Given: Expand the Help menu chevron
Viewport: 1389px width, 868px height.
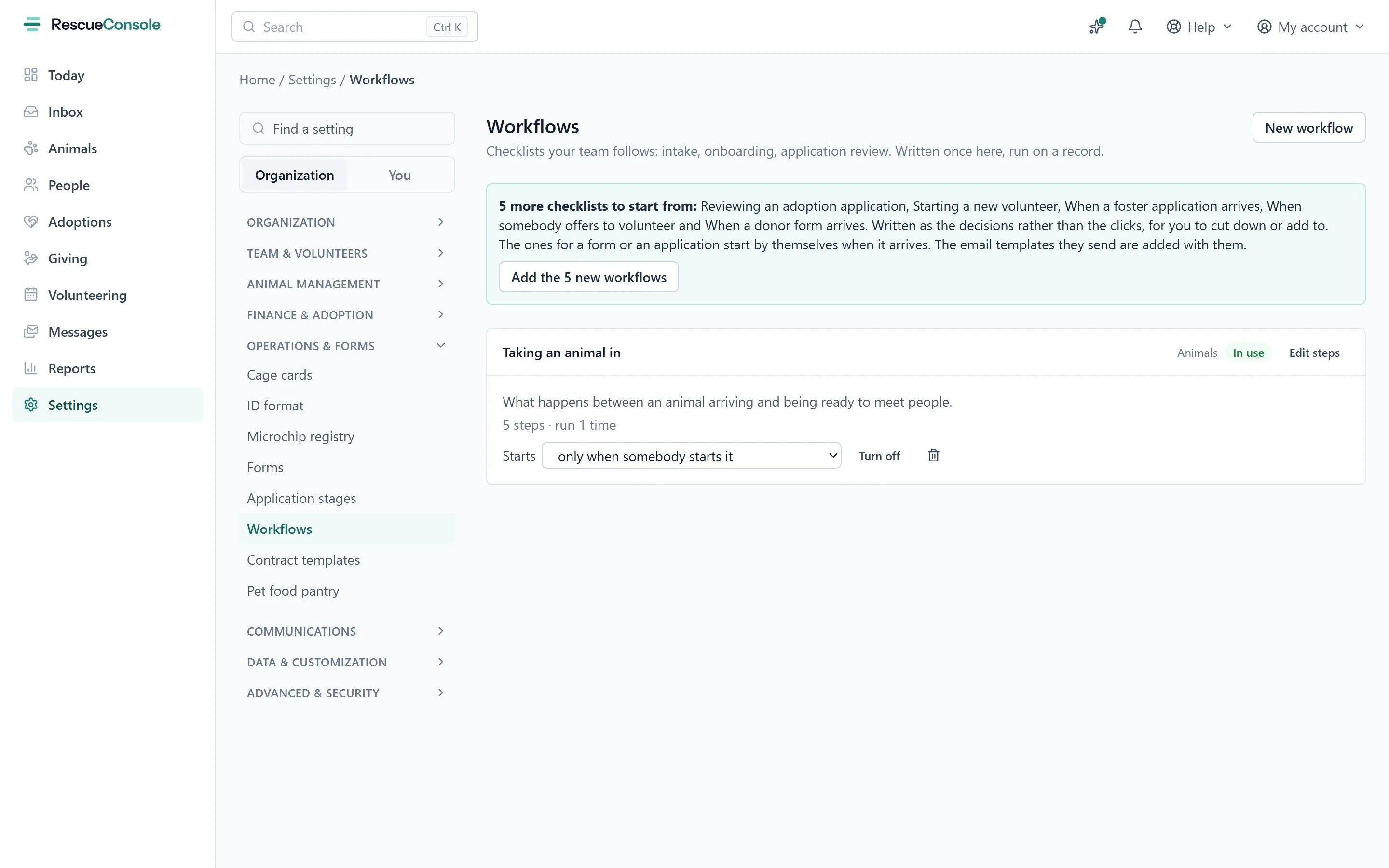Looking at the screenshot, I should 1228,27.
